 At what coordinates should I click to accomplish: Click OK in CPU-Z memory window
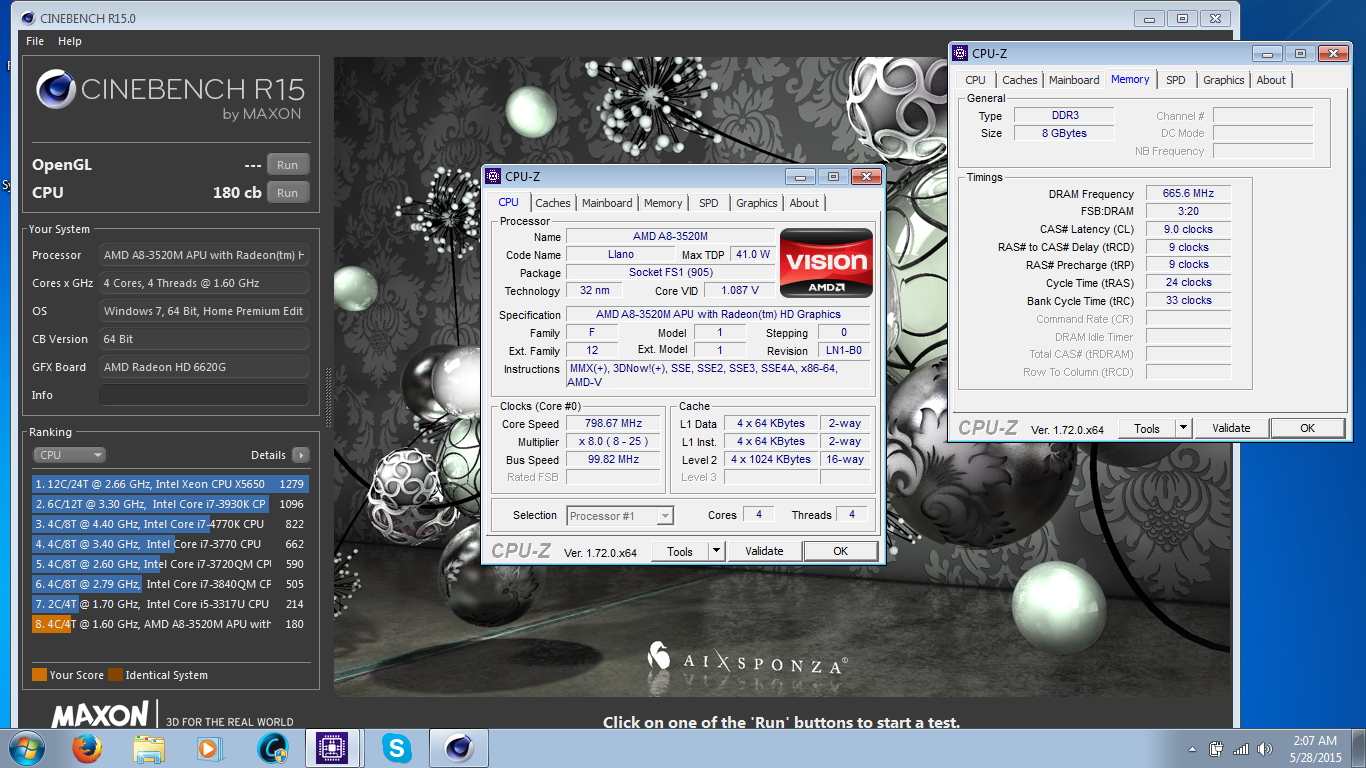point(1307,428)
